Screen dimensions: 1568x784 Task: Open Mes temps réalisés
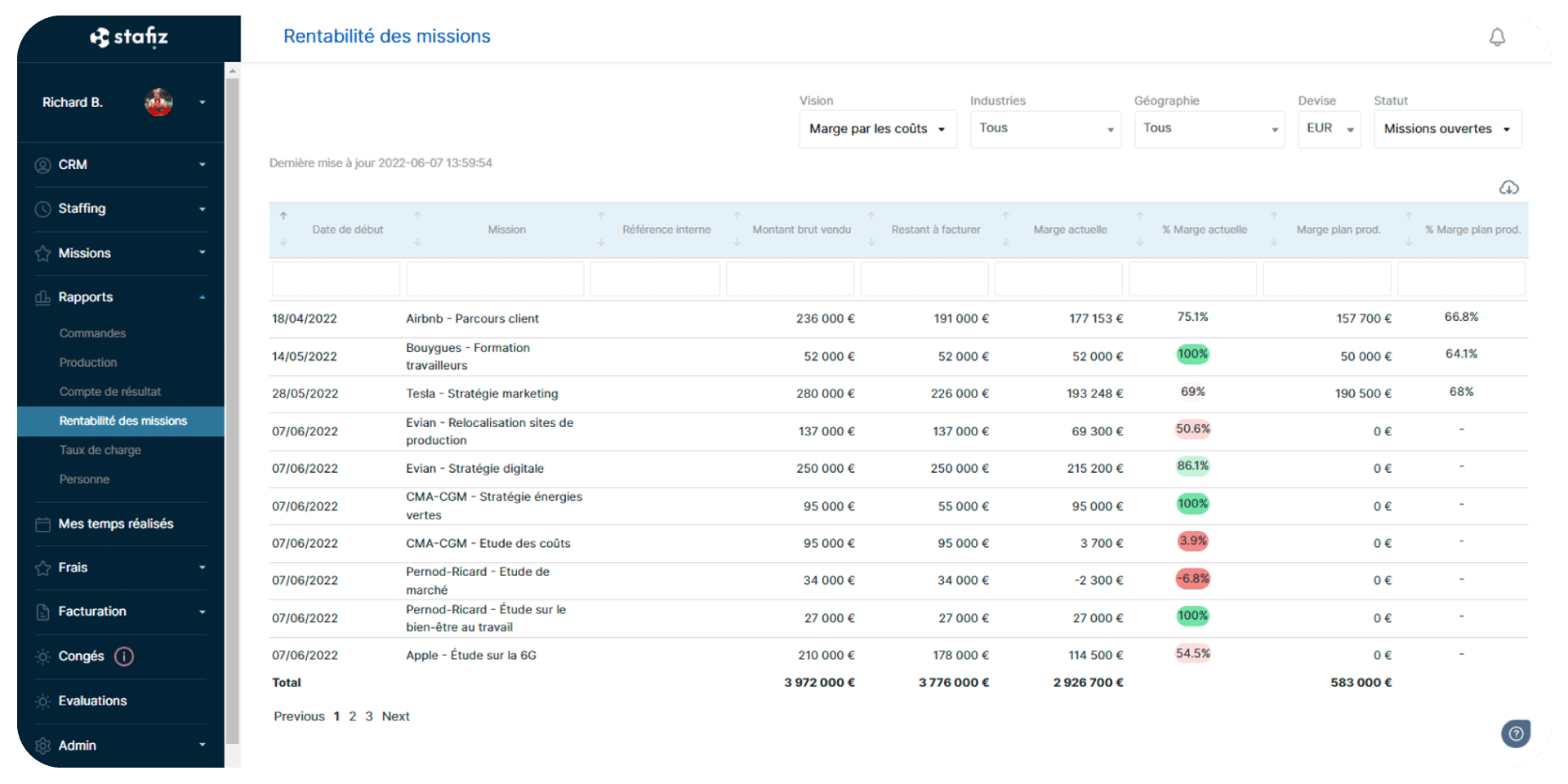tap(116, 524)
